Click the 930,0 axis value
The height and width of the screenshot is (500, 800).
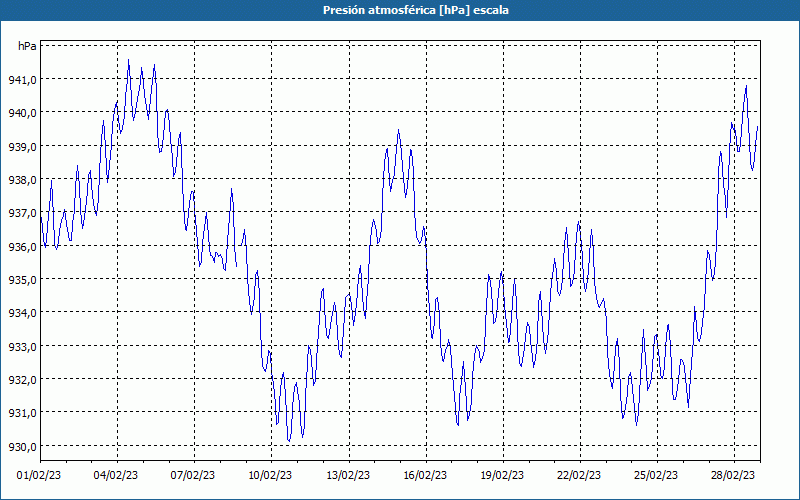pyautogui.click(x=22, y=447)
